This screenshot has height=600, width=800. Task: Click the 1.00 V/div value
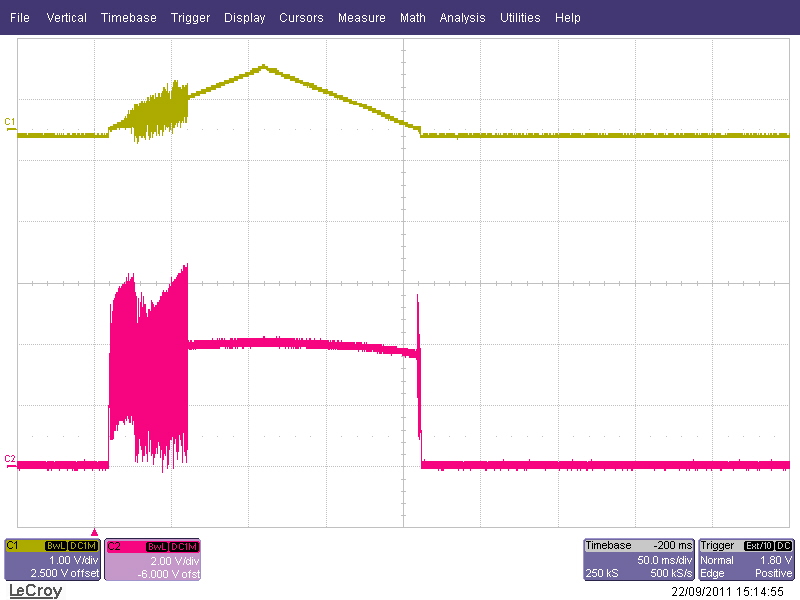[73, 560]
